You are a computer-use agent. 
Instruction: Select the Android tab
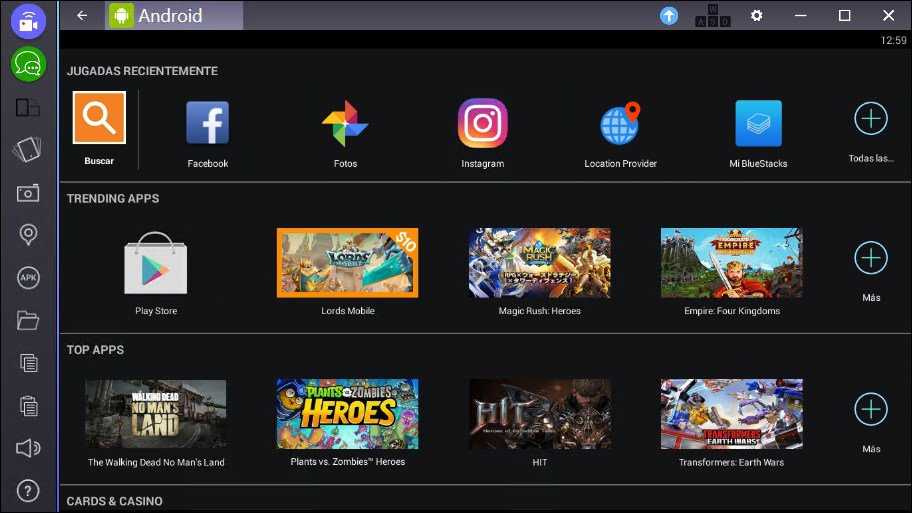[174, 16]
